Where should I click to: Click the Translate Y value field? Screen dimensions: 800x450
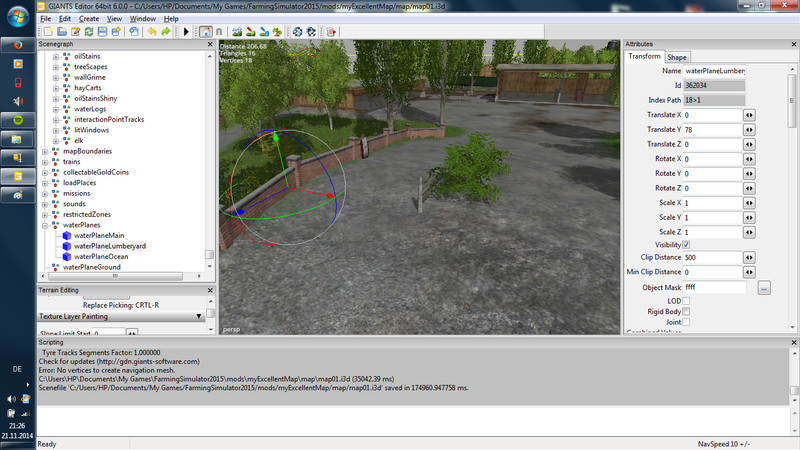click(712, 130)
